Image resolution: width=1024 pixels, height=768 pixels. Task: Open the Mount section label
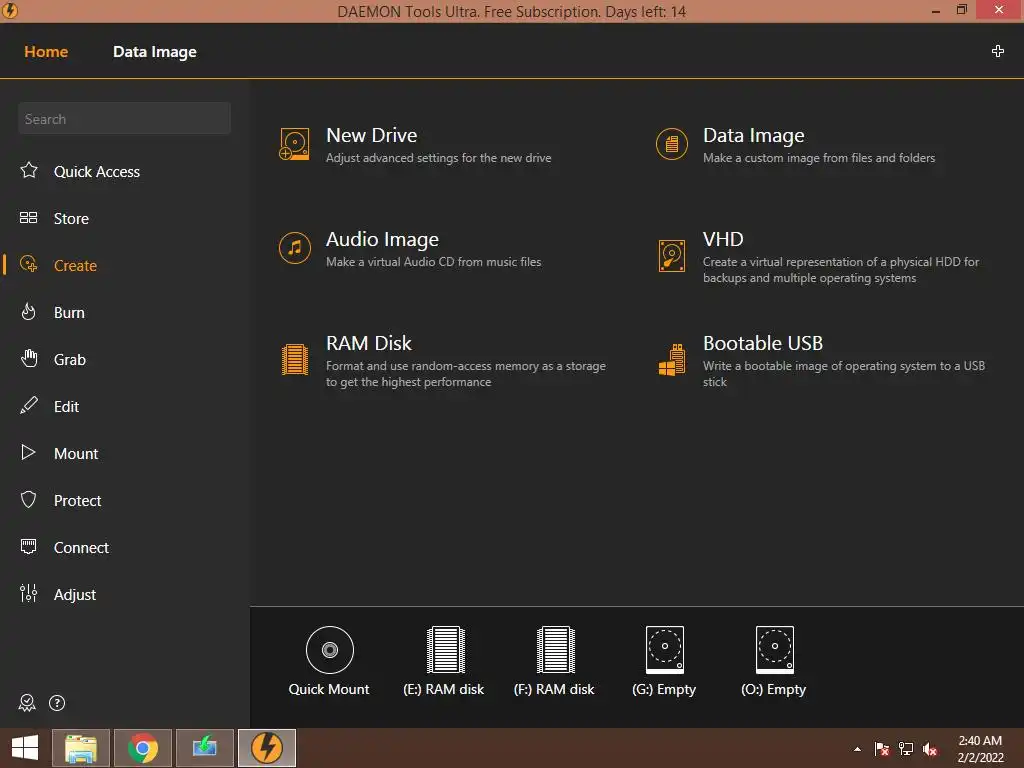coord(76,454)
